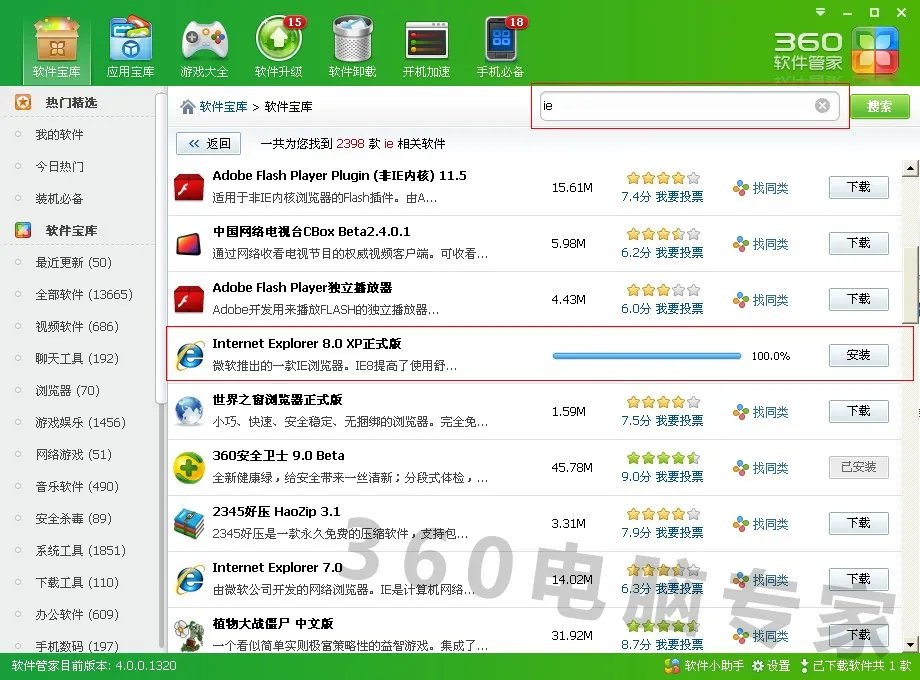Clear the search field with the X
Image resolution: width=920 pixels, height=680 pixels.
pos(822,105)
